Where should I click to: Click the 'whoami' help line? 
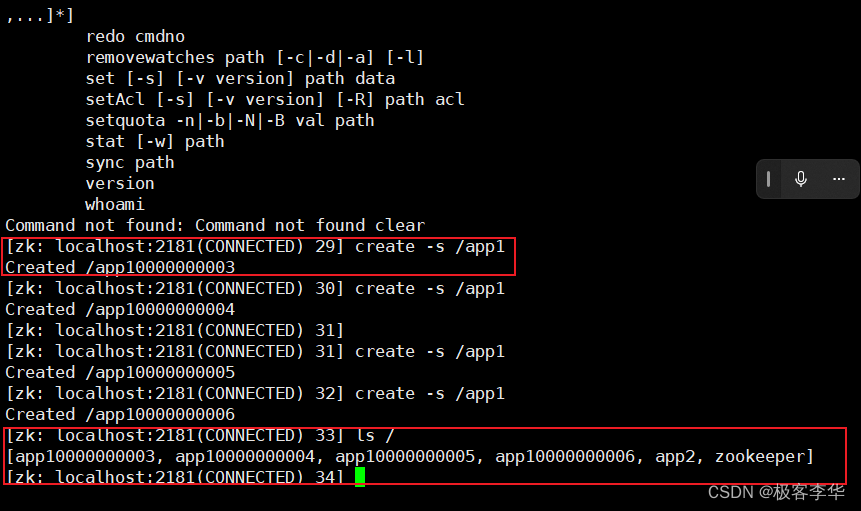(x=115, y=204)
